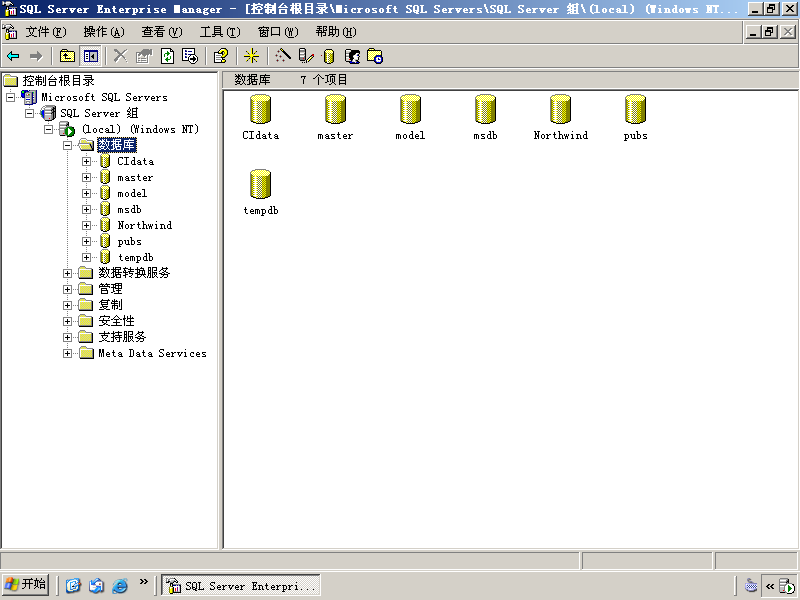800x600 pixels.
Task: Open the console system menu icon left of 文件
Action: click(10, 32)
